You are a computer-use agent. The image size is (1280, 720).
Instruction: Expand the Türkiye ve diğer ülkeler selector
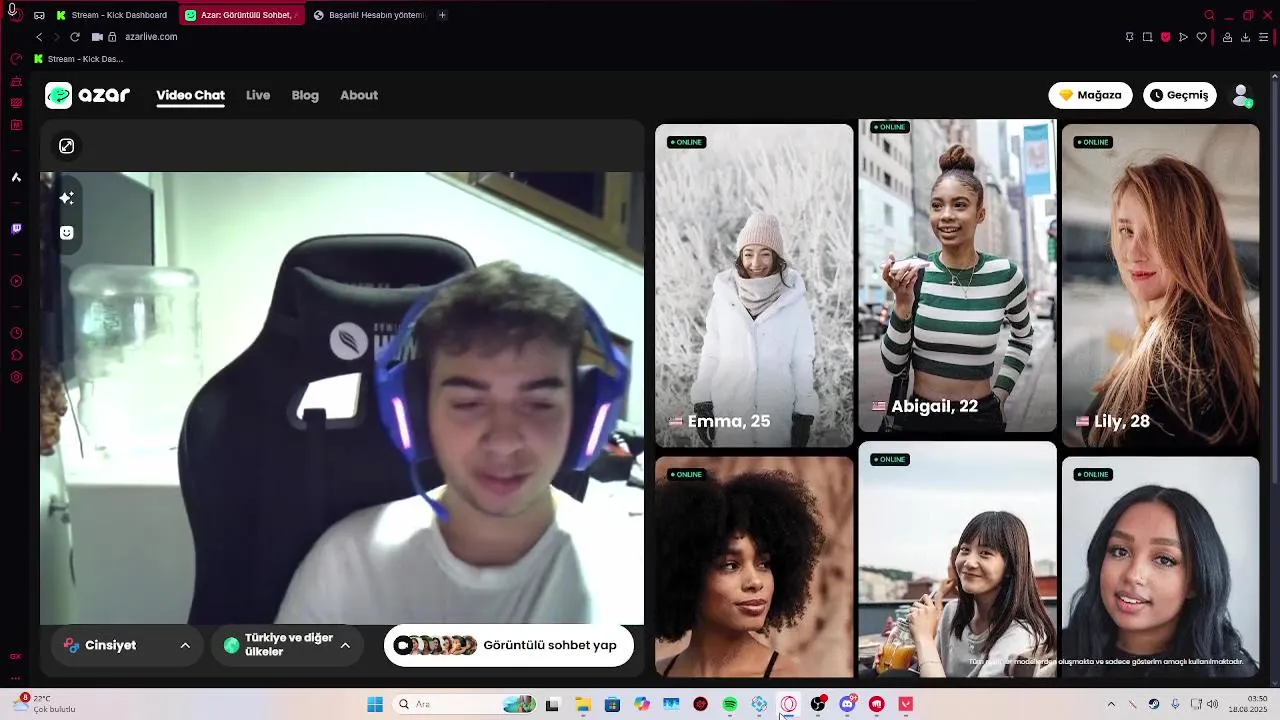(x=287, y=645)
